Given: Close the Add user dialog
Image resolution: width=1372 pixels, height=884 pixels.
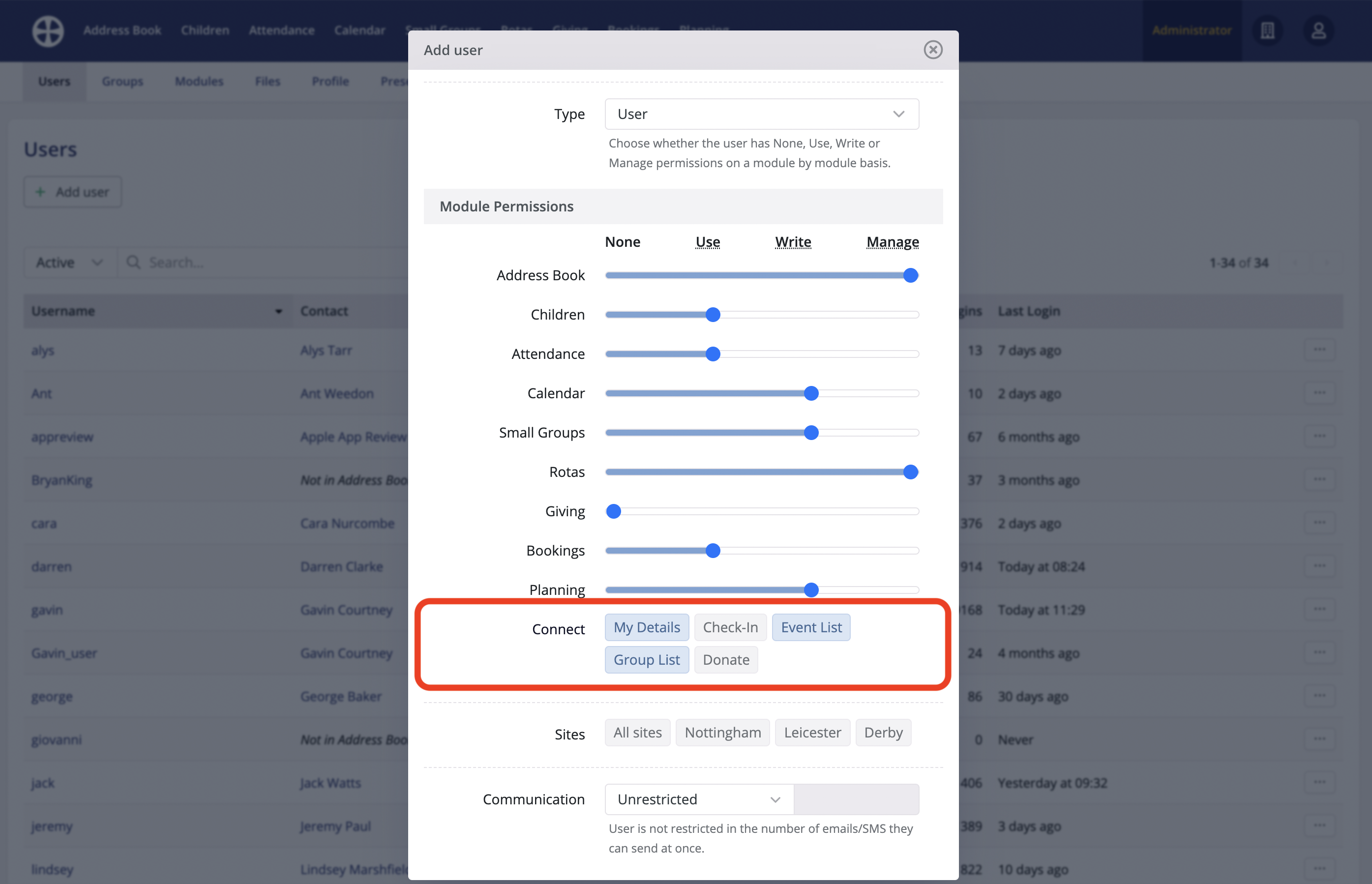Looking at the screenshot, I should [x=933, y=50].
